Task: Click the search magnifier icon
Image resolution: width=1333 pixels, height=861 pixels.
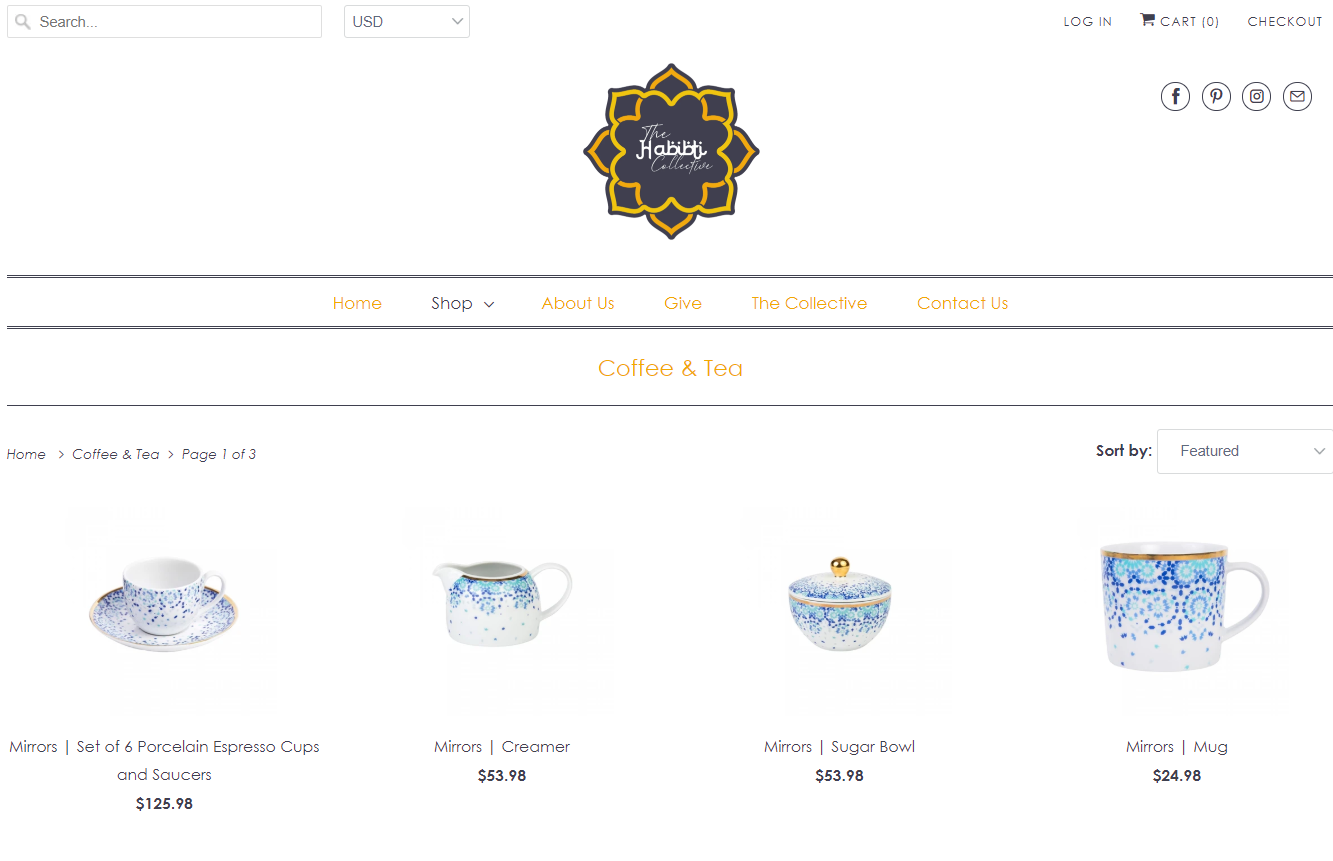Action: tap(23, 22)
